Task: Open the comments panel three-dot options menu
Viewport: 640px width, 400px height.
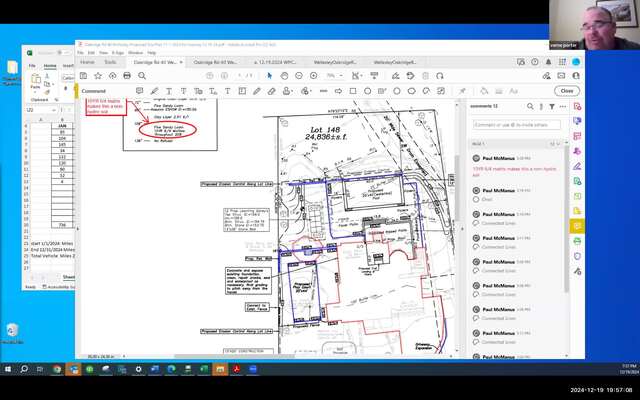Action: pyautogui.click(x=562, y=106)
